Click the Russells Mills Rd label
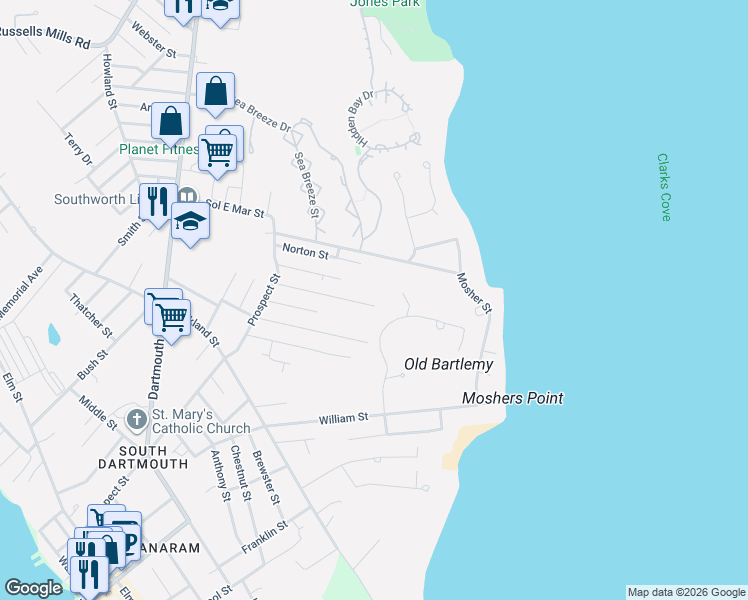The height and width of the screenshot is (600, 748). [44, 36]
